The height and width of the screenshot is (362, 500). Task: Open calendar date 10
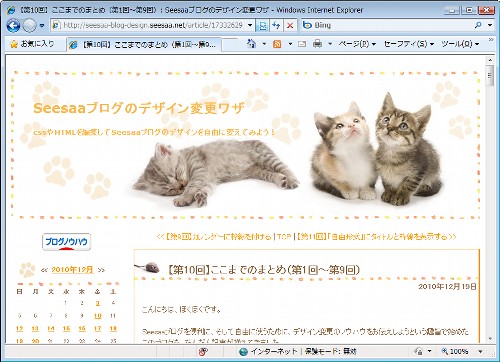97,316
